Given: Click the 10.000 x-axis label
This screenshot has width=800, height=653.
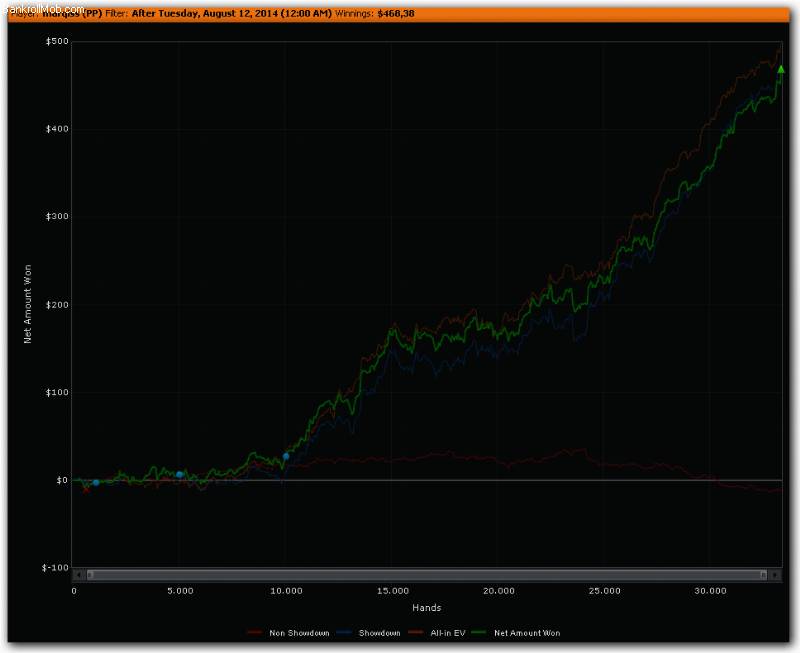Looking at the screenshot, I should pyautogui.click(x=286, y=591).
